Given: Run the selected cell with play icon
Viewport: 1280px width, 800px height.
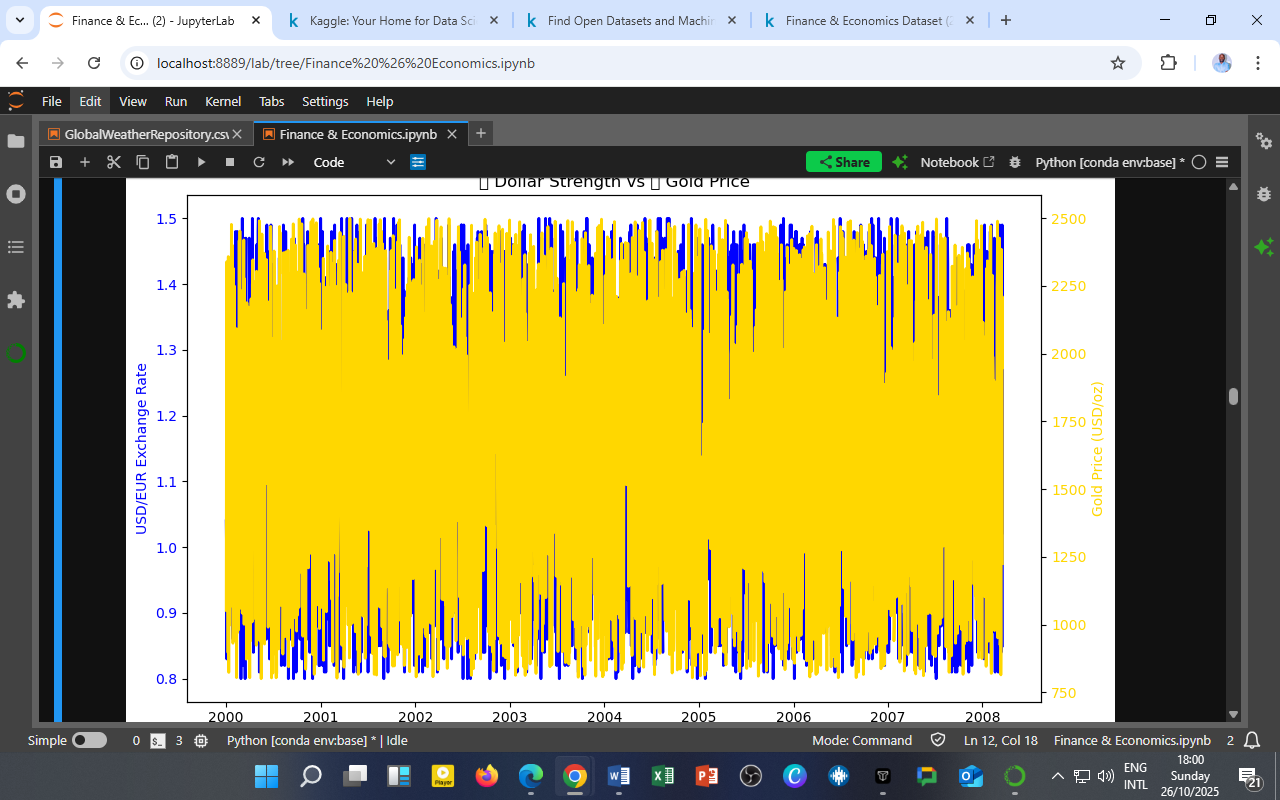Looking at the screenshot, I should pyautogui.click(x=201, y=162).
